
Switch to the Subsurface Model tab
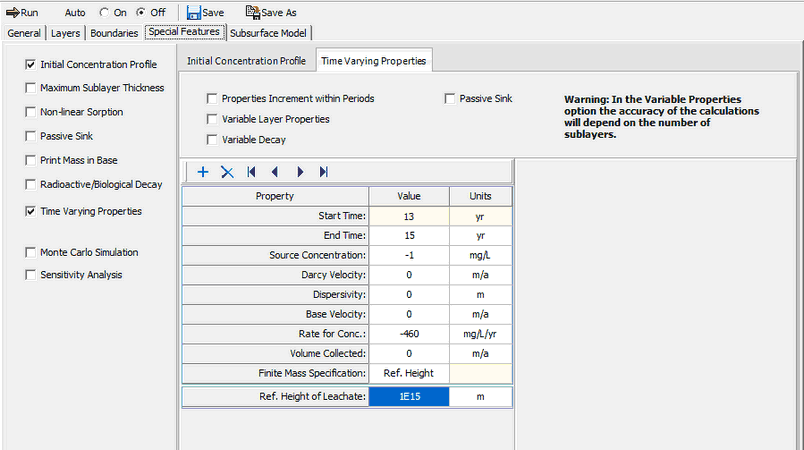(269, 32)
